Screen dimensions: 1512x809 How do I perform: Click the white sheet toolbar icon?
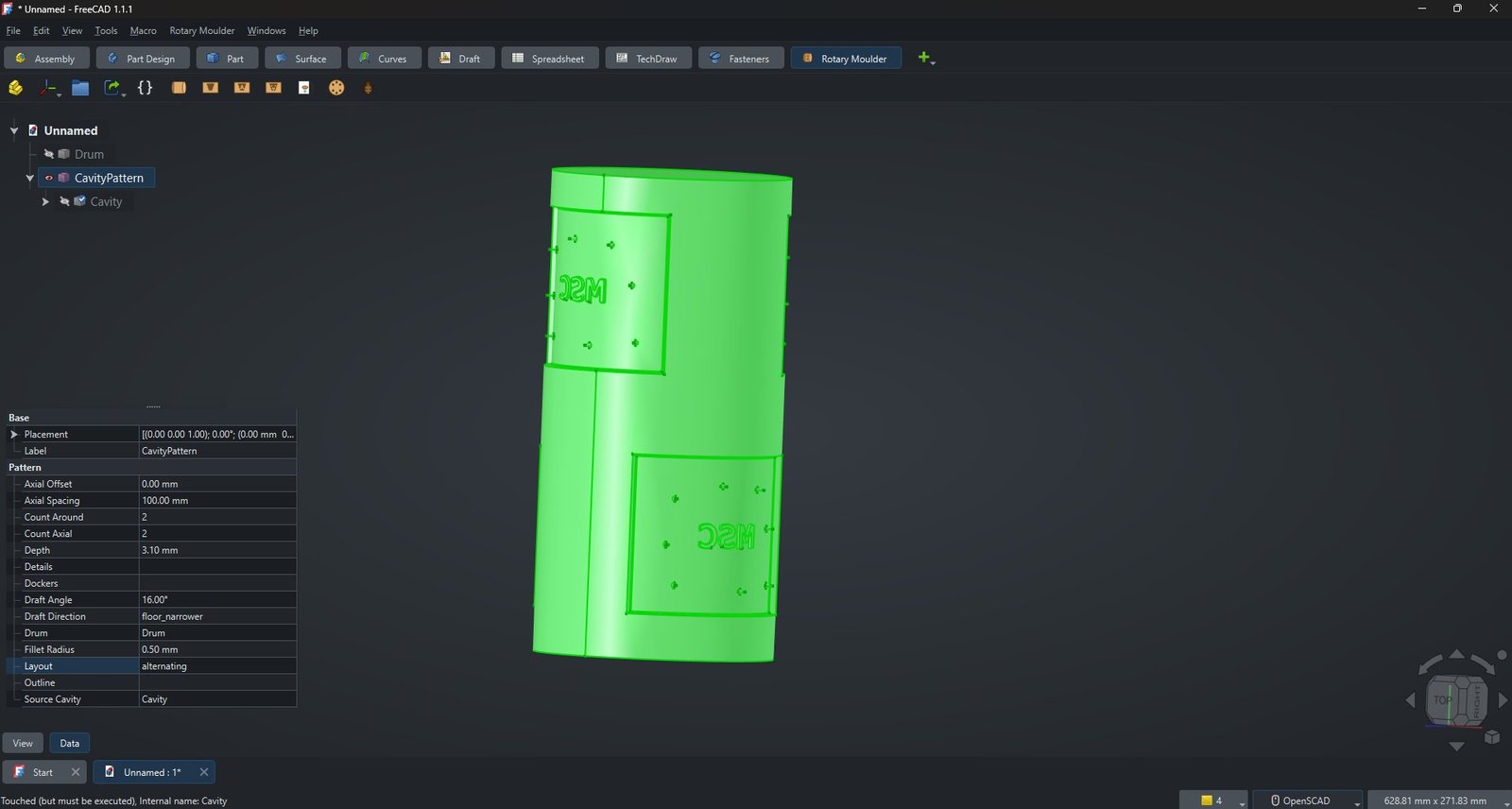coord(304,88)
